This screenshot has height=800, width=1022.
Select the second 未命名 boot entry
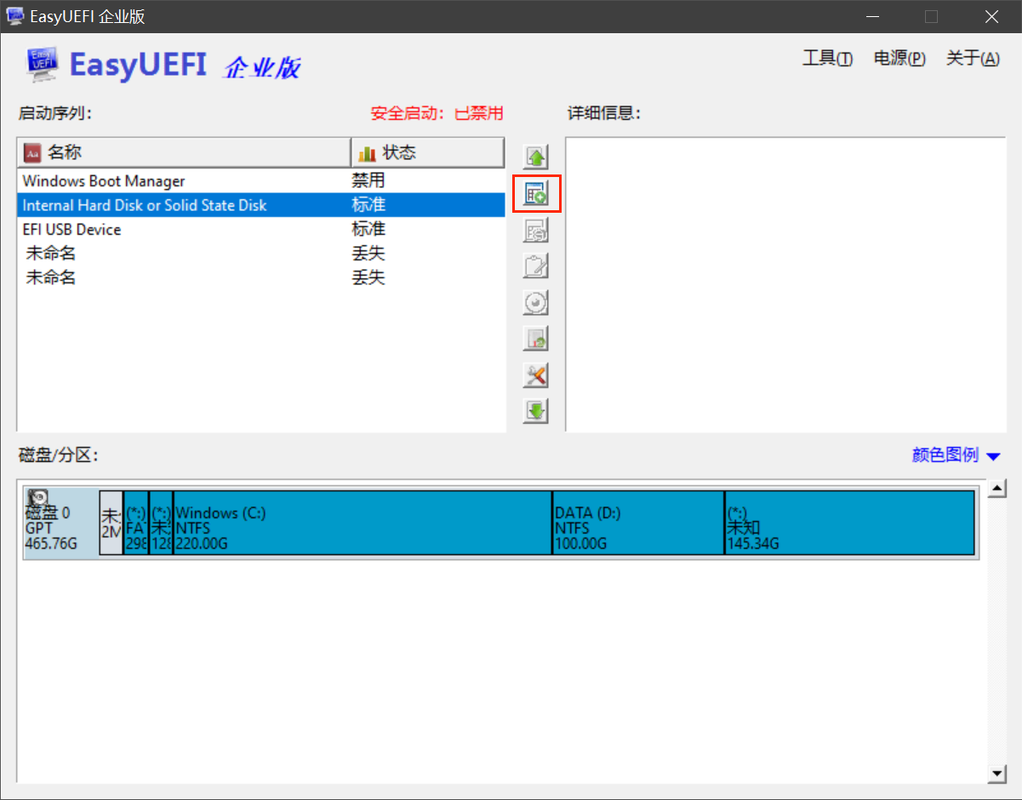[261, 277]
